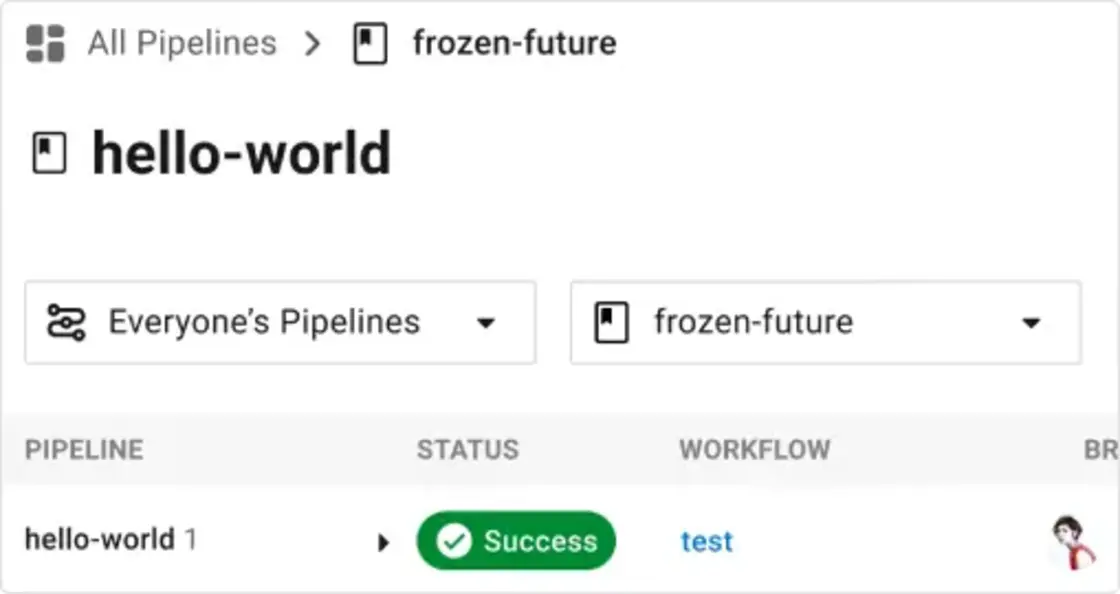This screenshot has height=594, width=1120.
Task: Click the breadcrumb chevron separator arrow
Action: (314, 44)
